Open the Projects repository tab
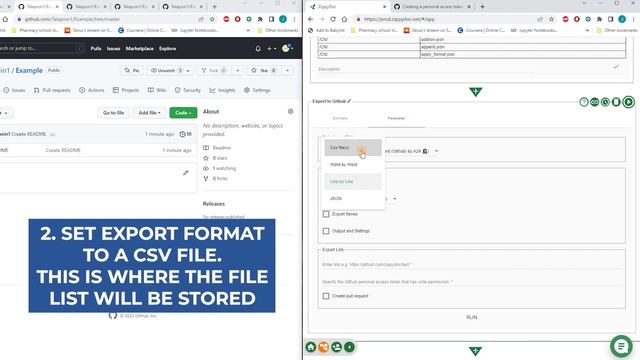Viewport: 640px width, 360px height. 126,90
